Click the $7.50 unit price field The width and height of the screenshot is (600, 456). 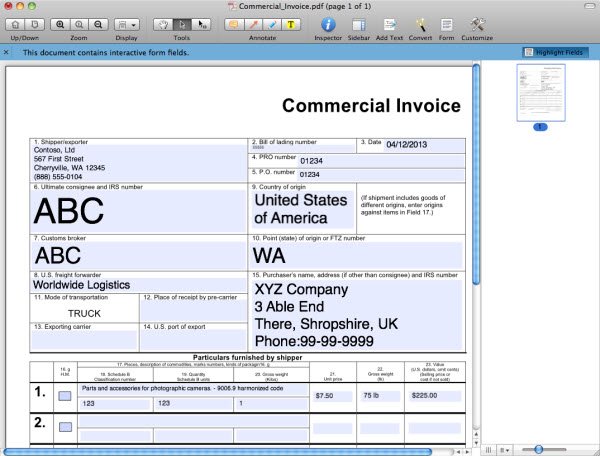tap(333, 396)
